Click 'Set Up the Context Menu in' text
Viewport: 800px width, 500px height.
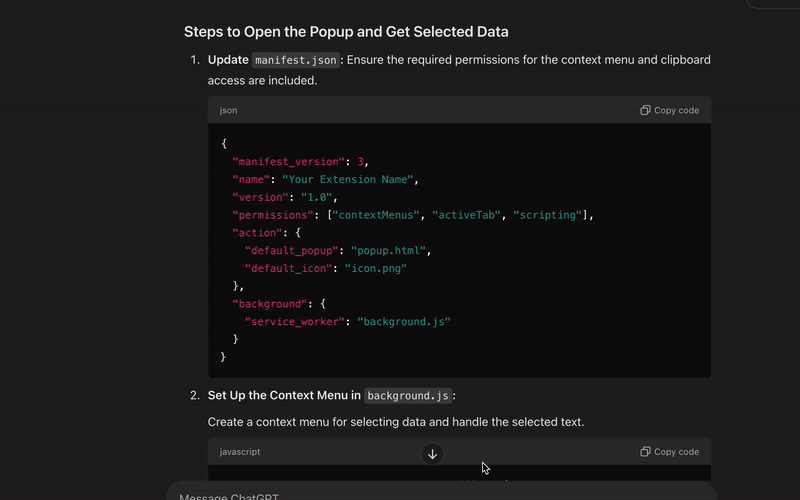pyautogui.click(x=284, y=395)
